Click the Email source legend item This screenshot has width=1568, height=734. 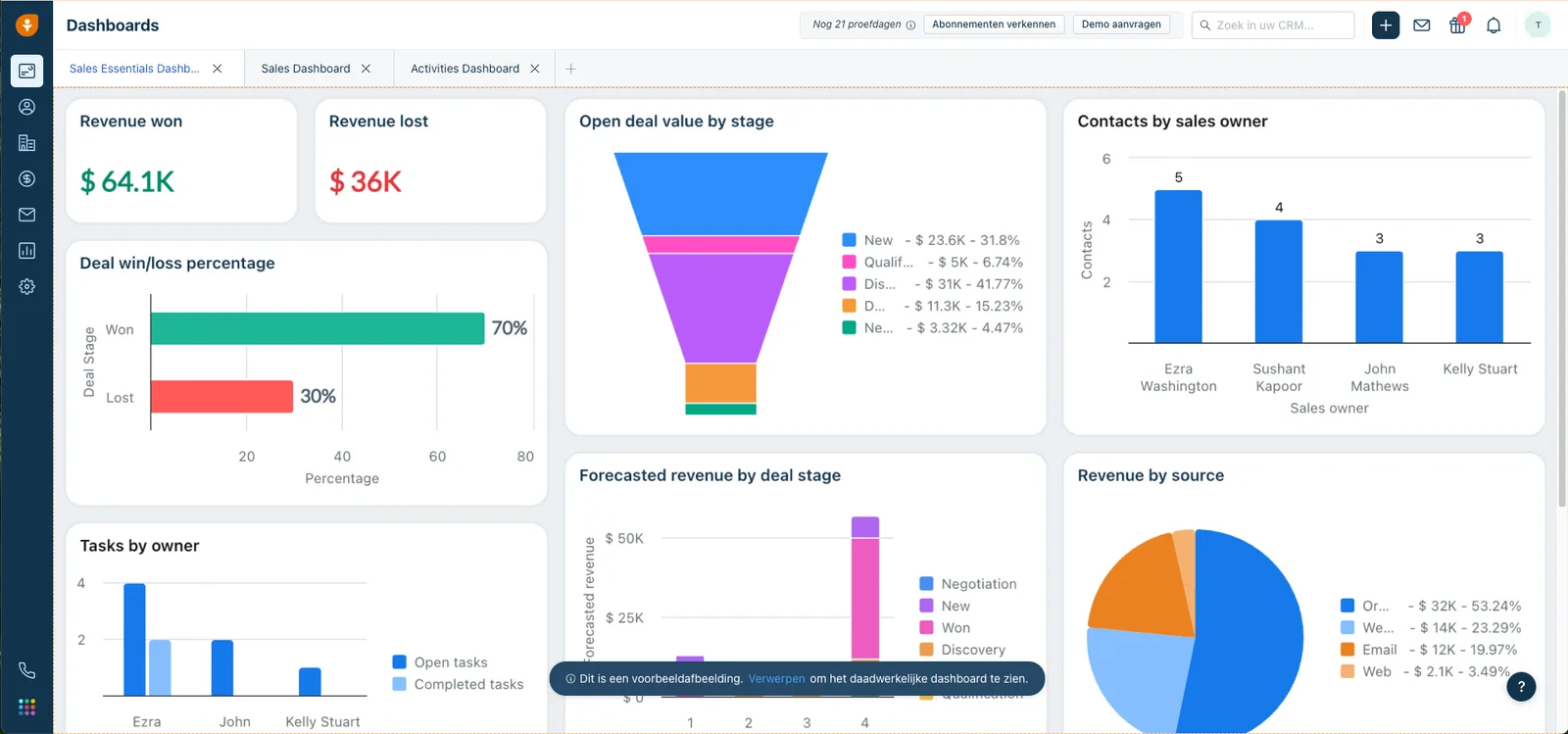1431,650
